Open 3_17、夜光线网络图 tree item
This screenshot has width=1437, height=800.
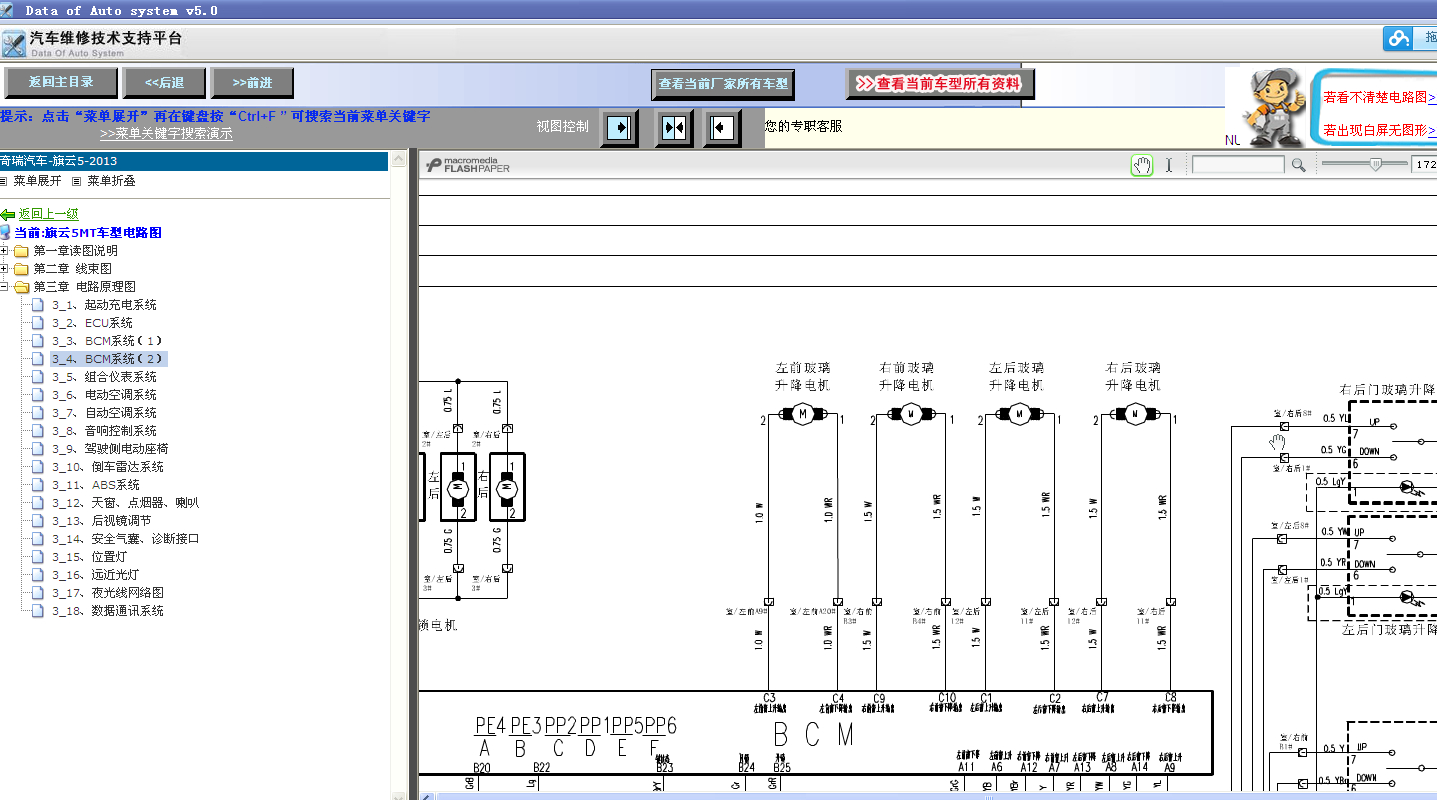pos(108,593)
